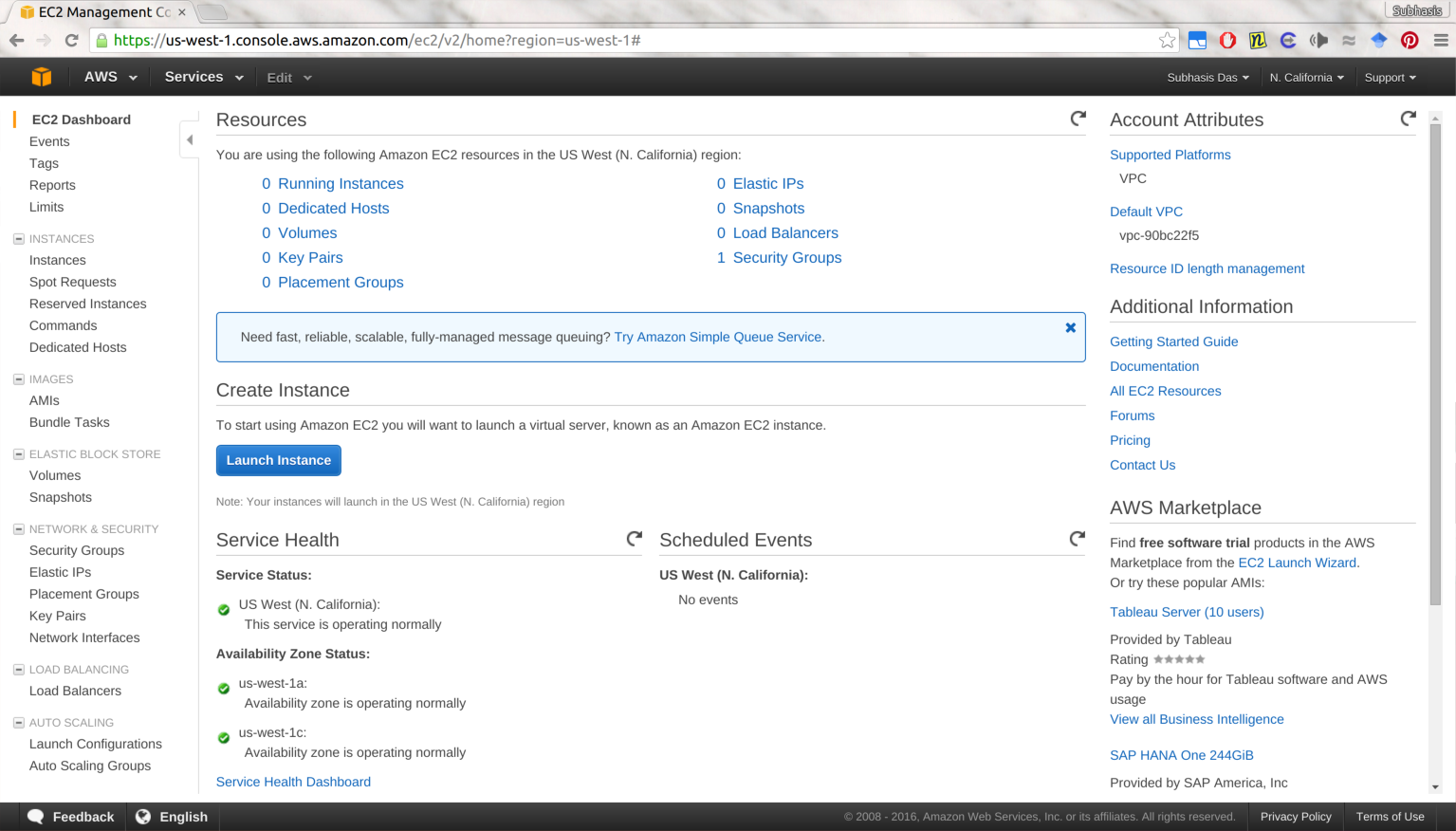Open the Services dropdown menu
1456x831 pixels.
coord(203,77)
